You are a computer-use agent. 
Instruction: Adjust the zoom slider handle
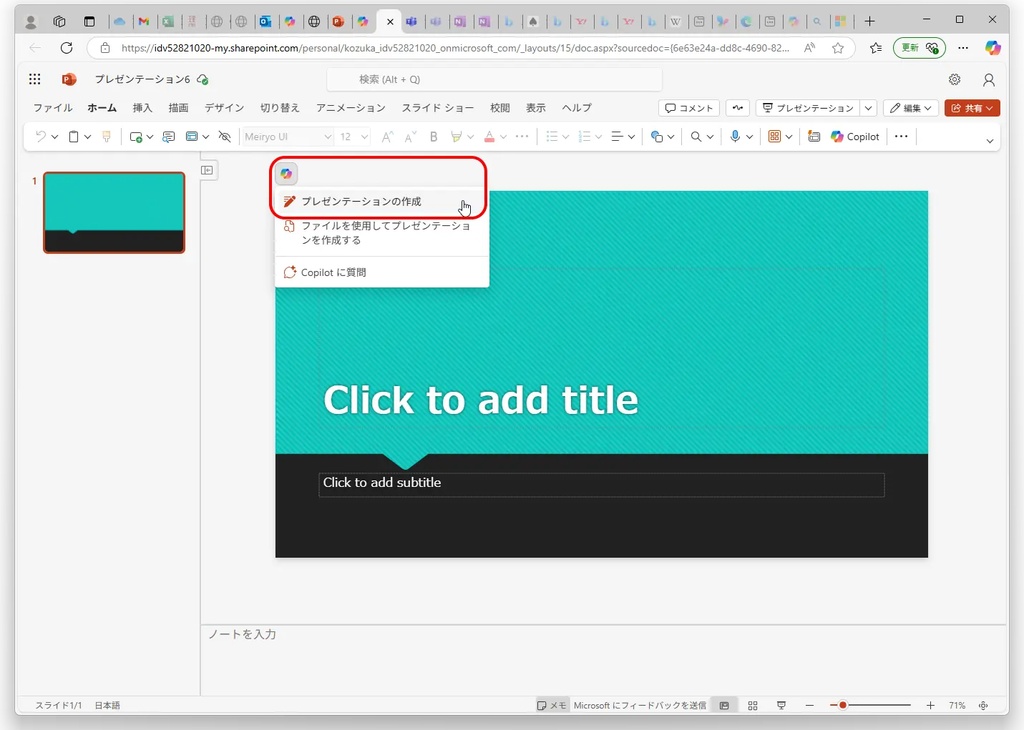[842, 705]
